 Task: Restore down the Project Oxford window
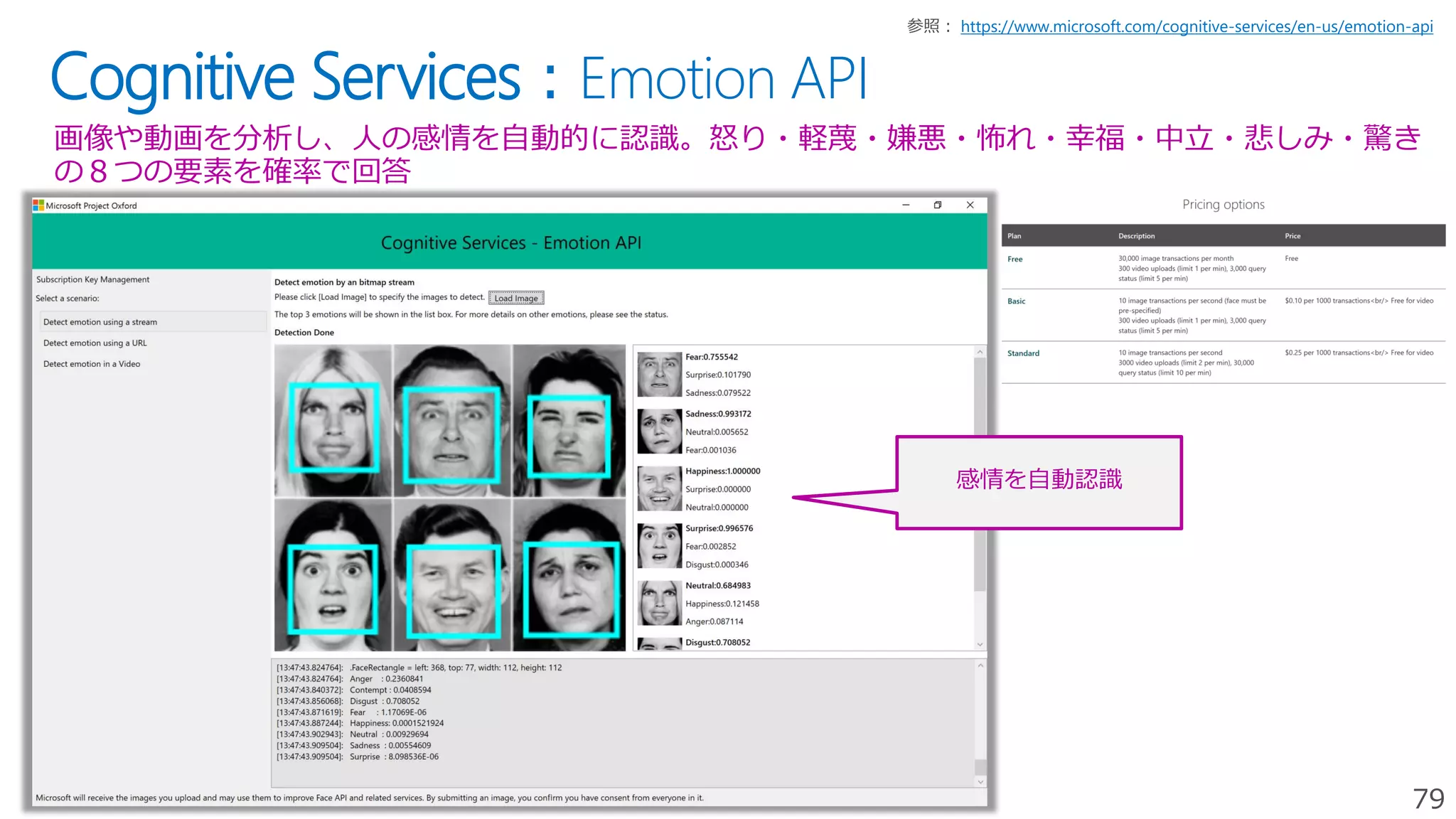938,205
